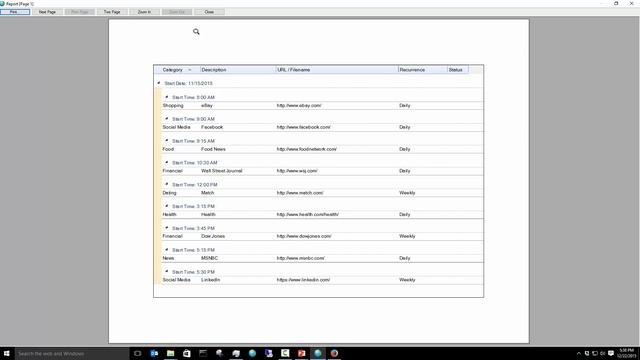Image resolution: width=640 pixels, height=360 pixels.
Task: Collapse the Start Time 5:15 PM group
Action: click(x=167, y=250)
